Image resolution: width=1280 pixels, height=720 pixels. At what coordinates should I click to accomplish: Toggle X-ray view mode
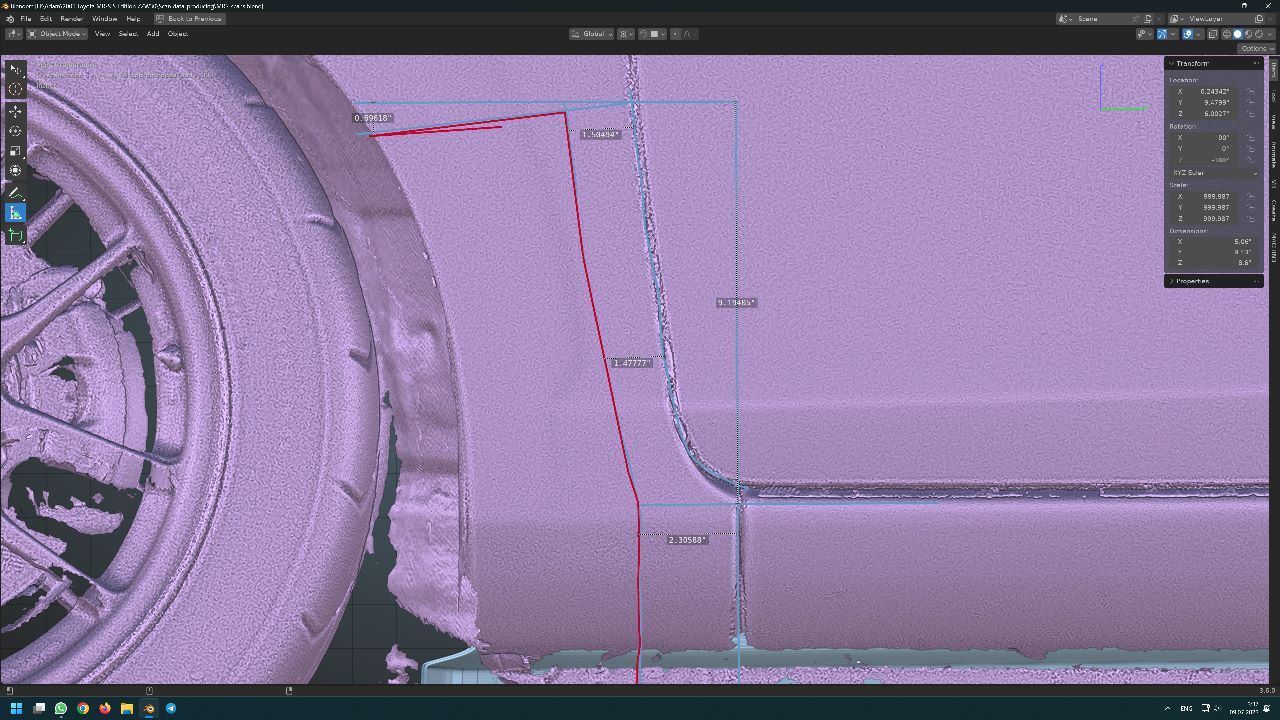click(1212, 34)
